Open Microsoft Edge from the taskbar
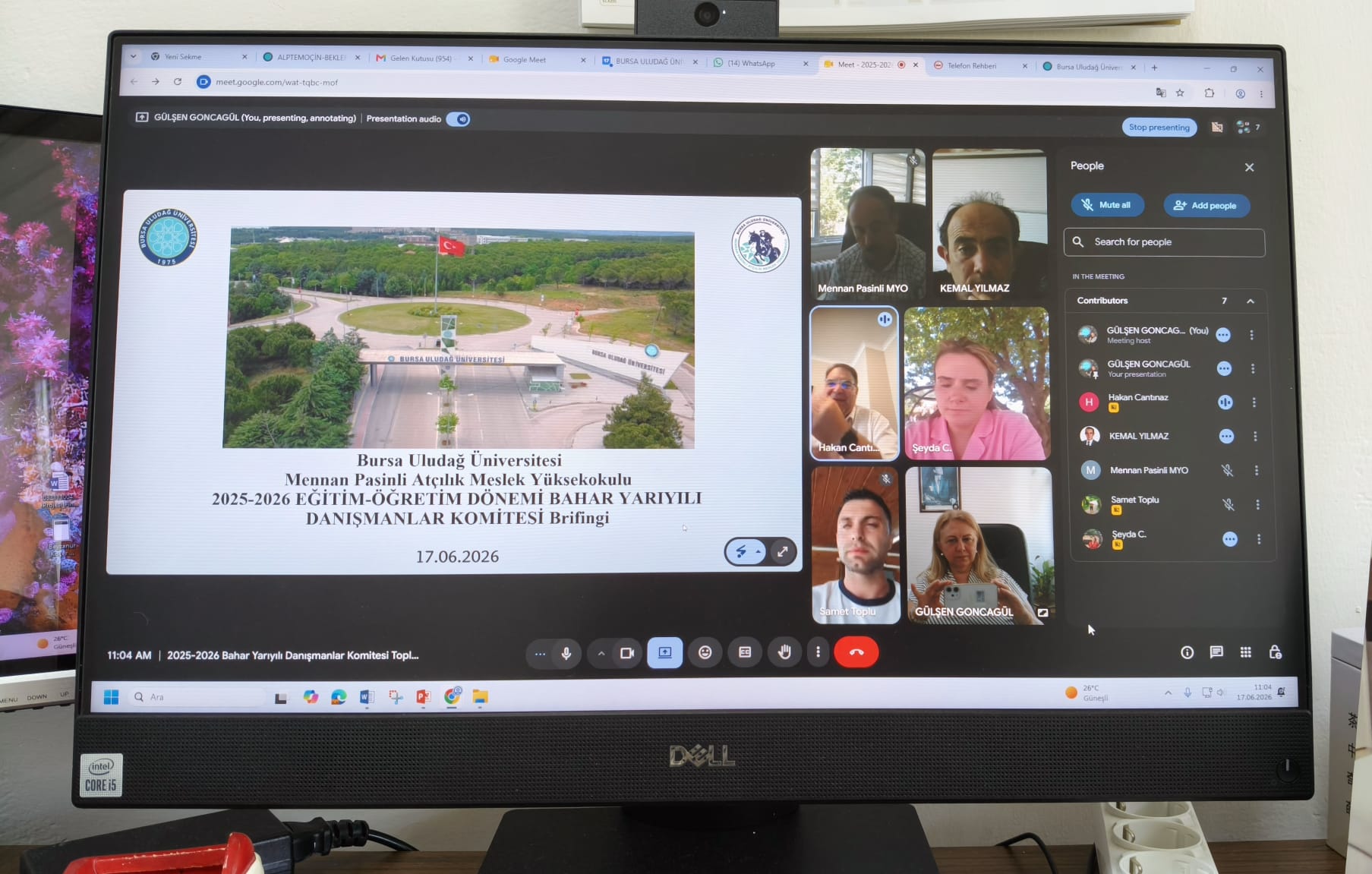 [339, 697]
